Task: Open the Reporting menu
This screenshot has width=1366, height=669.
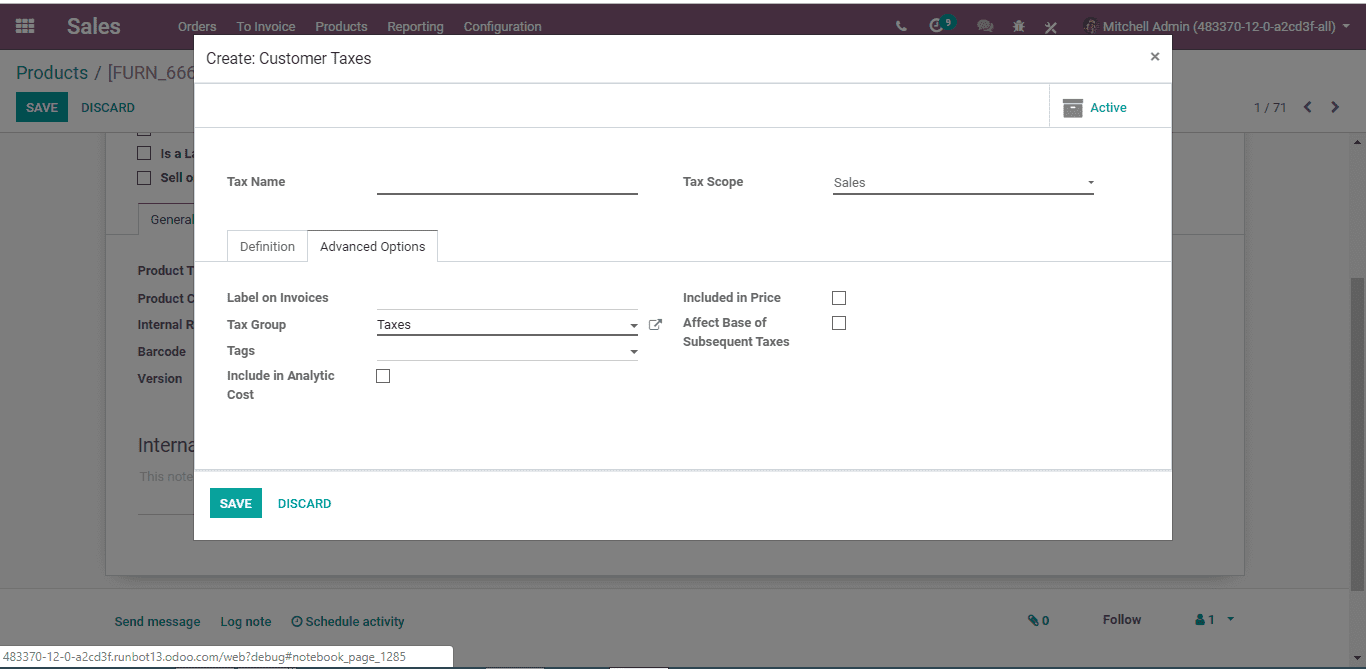Action: [415, 27]
